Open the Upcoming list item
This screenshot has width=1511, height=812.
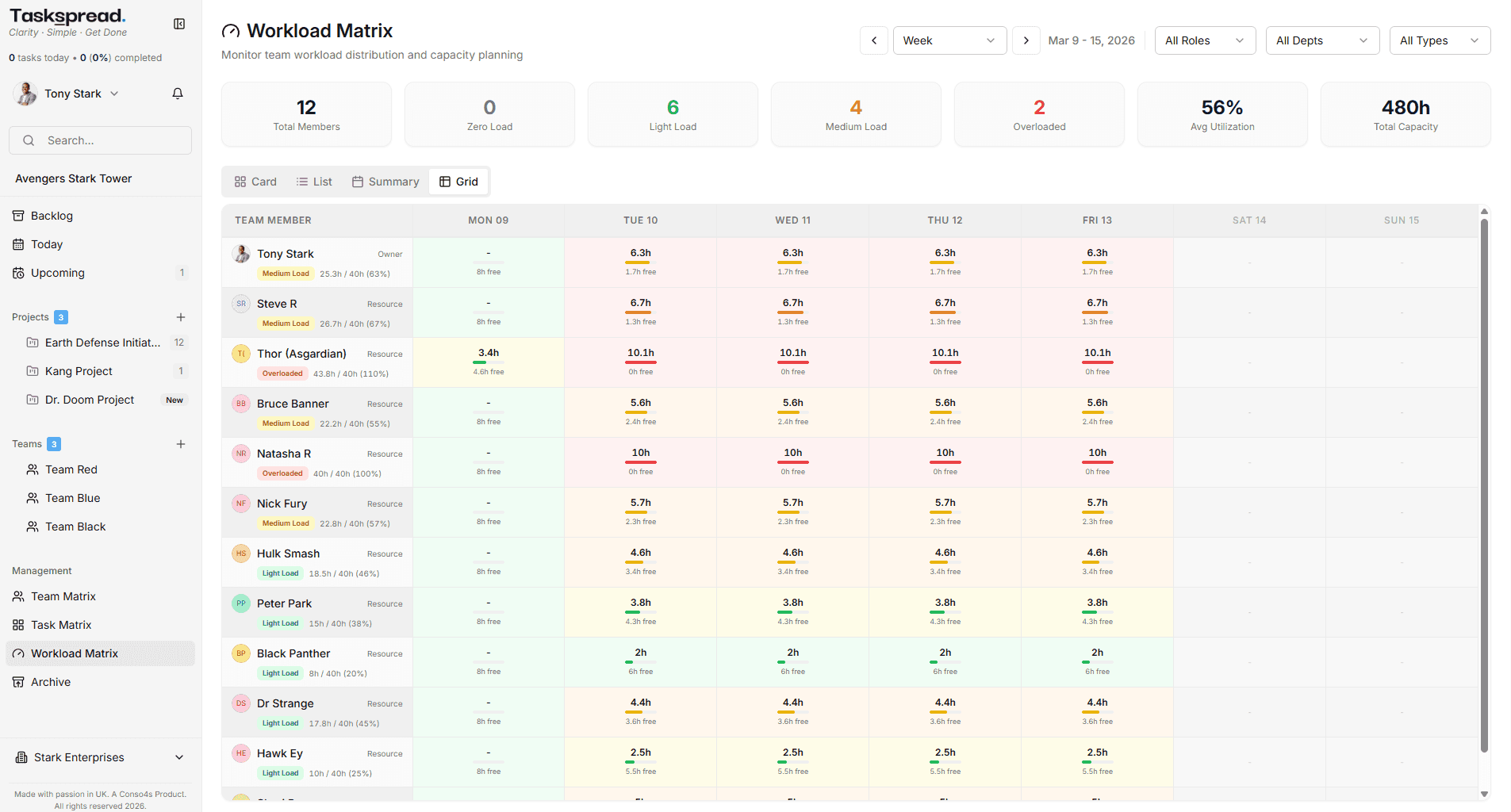point(56,273)
